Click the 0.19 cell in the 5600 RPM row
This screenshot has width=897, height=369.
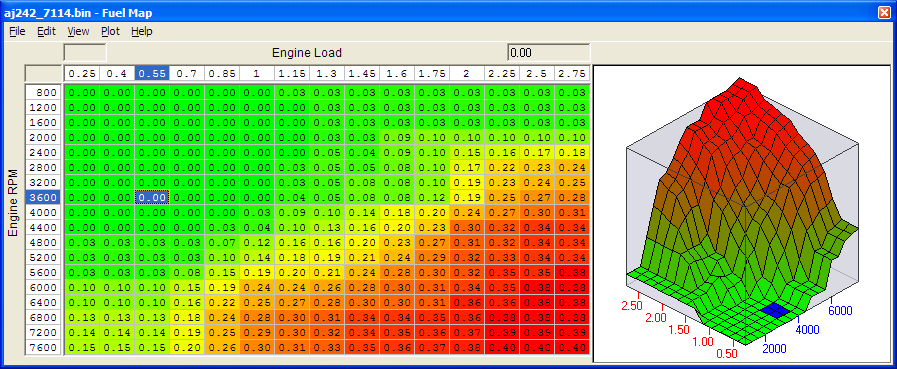(x=257, y=272)
